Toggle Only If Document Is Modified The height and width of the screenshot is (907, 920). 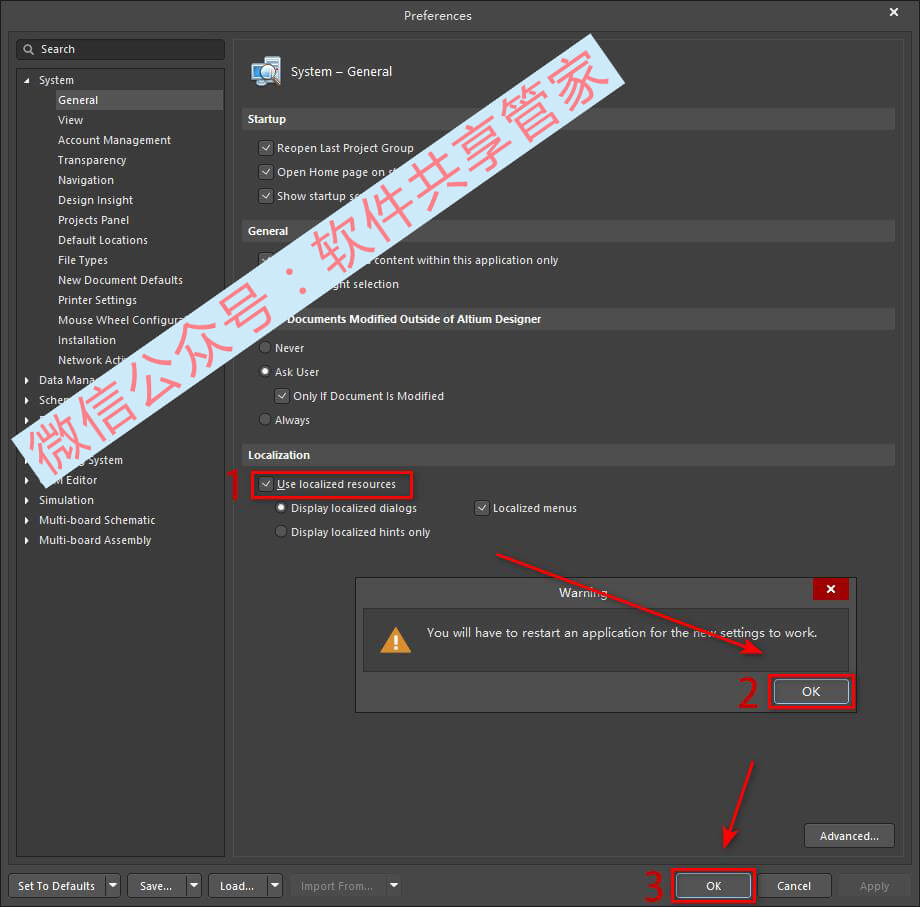(282, 396)
